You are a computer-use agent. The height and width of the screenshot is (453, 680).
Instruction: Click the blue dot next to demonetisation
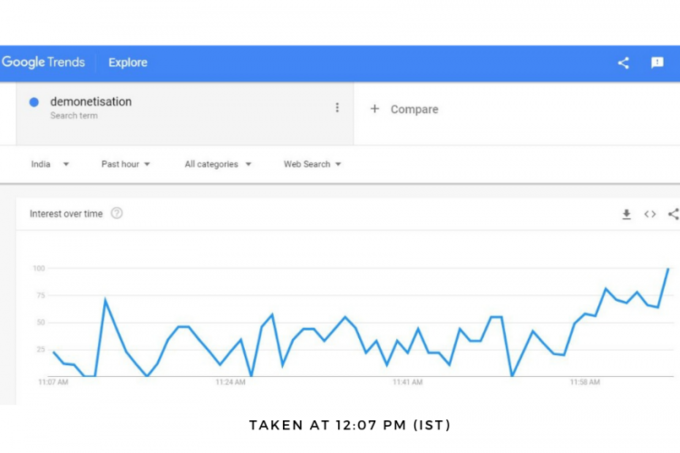tap(34, 102)
